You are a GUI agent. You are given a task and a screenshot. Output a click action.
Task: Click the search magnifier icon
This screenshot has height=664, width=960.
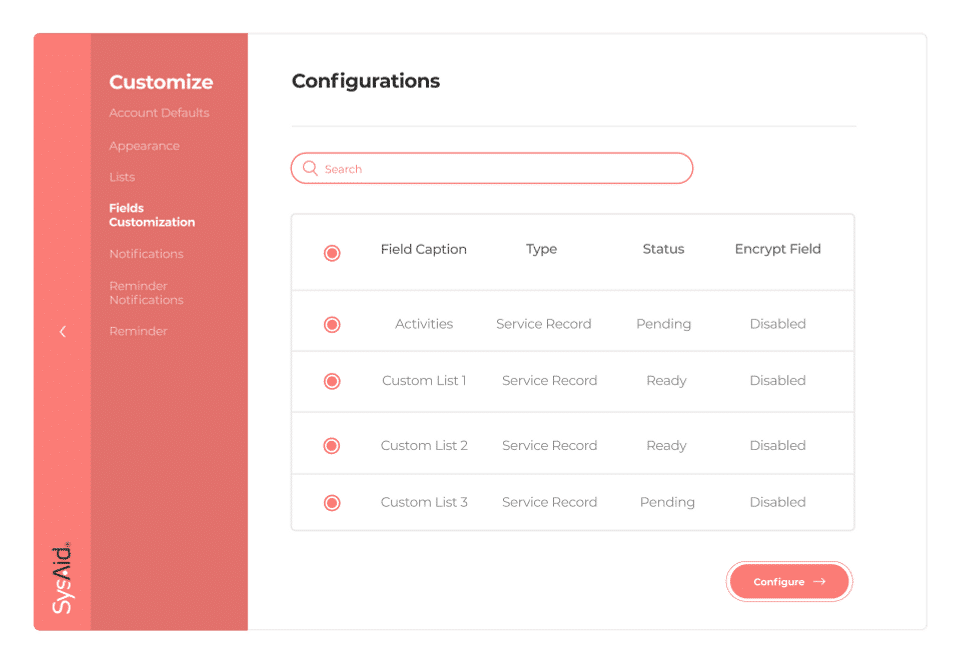click(310, 169)
